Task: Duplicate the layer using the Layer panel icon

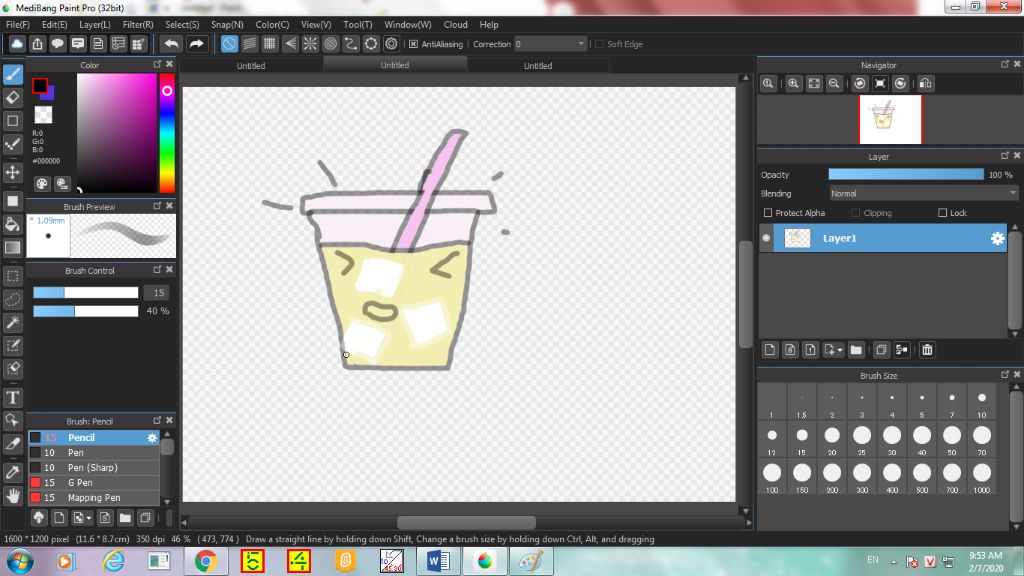Action: (x=881, y=350)
